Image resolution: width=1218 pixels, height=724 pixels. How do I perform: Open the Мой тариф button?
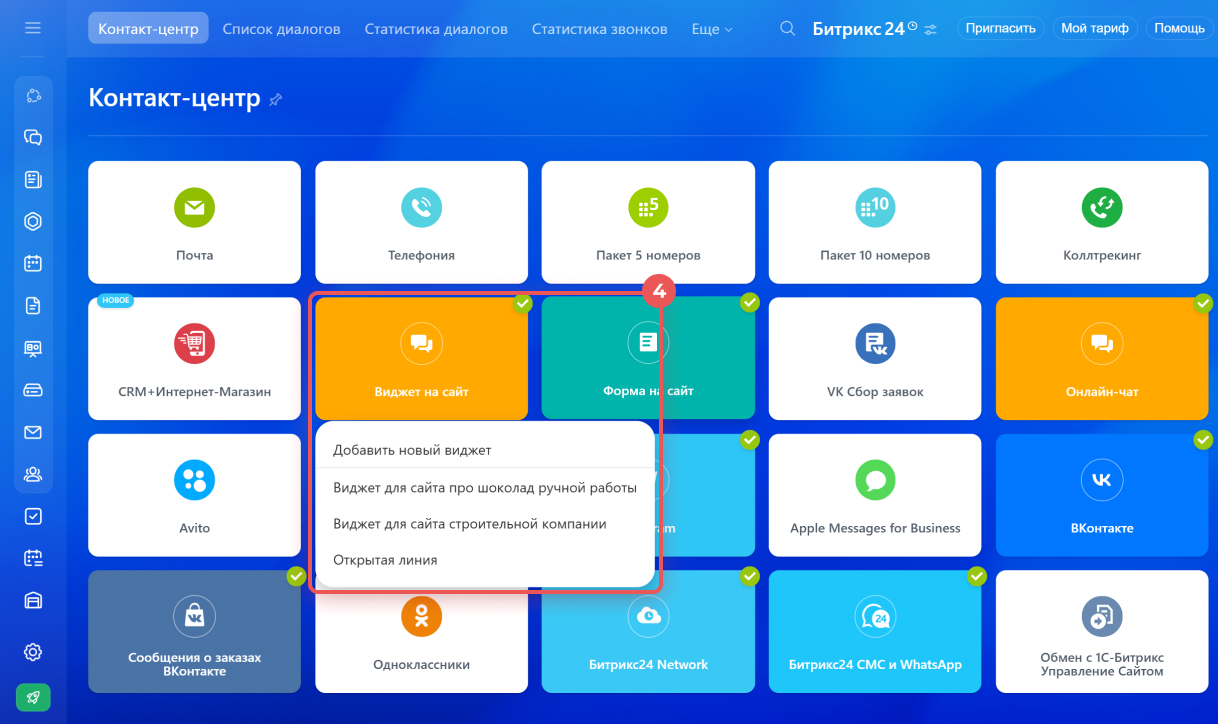tap(1095, 28)
